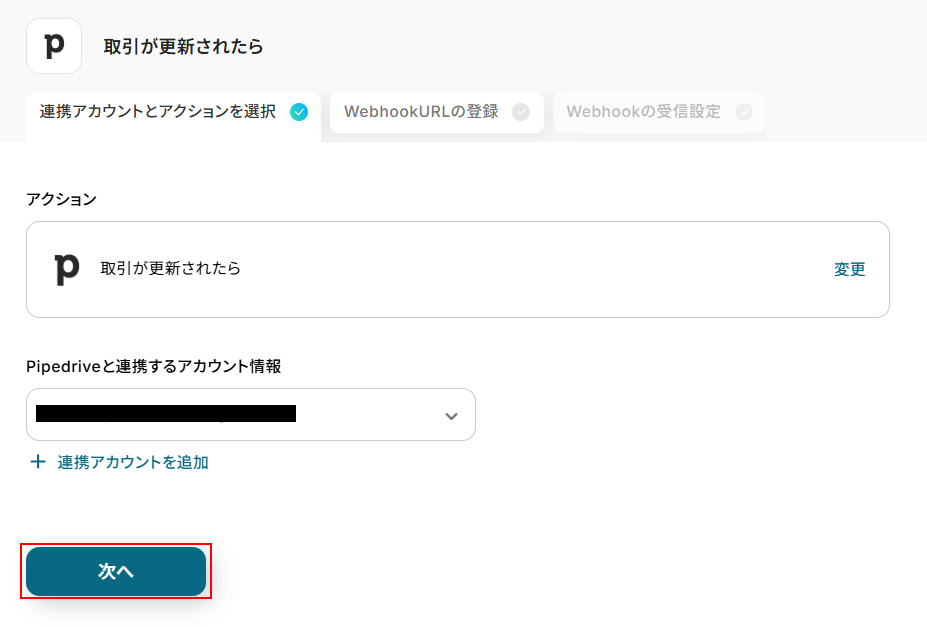Click the Pipedriveと連携するアカウント情報 label
Screen dimensions: 927x627
point(153,367)
